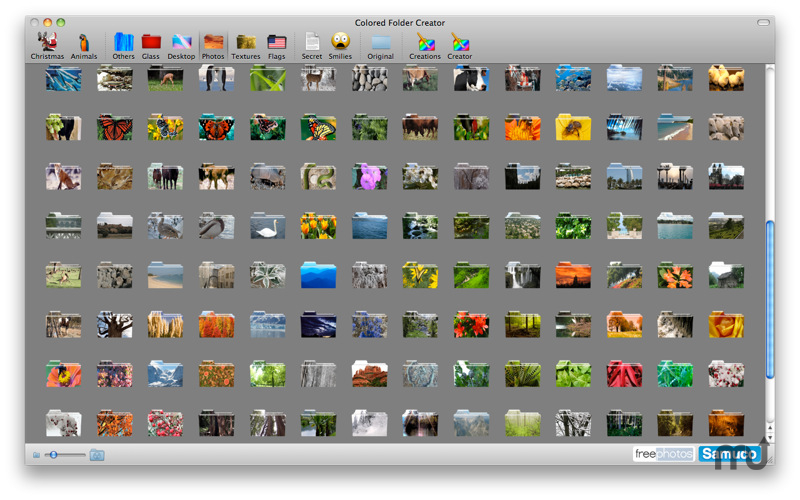The width and height of the screenshot is (800, 500).
Task: Select the Photos category
Action: point(213,46)
